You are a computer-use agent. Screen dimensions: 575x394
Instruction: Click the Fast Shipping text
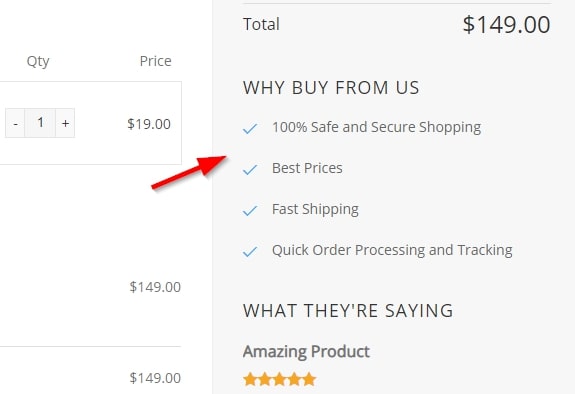(315, 209)
